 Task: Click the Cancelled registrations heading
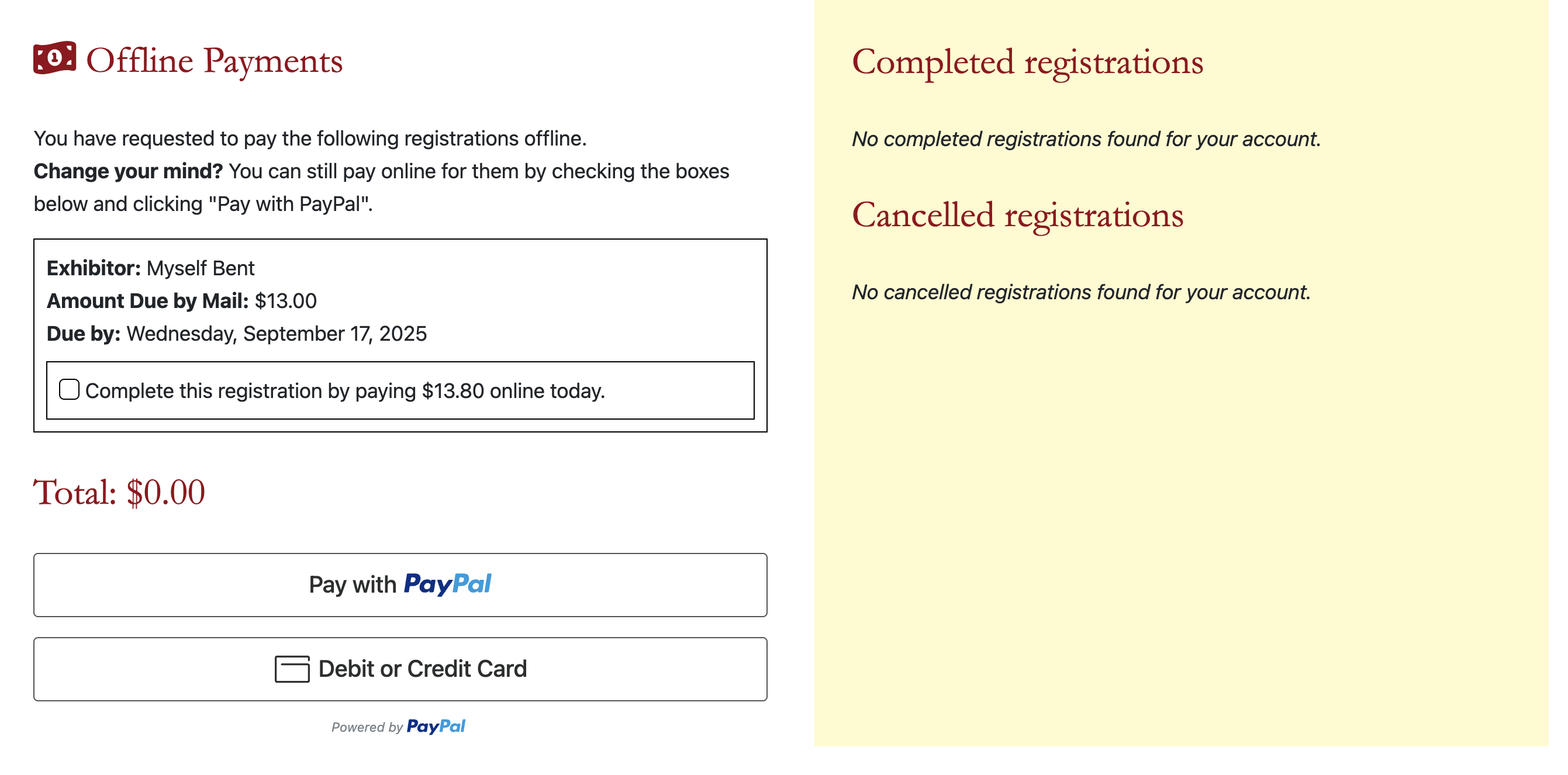pos(1017,215)
